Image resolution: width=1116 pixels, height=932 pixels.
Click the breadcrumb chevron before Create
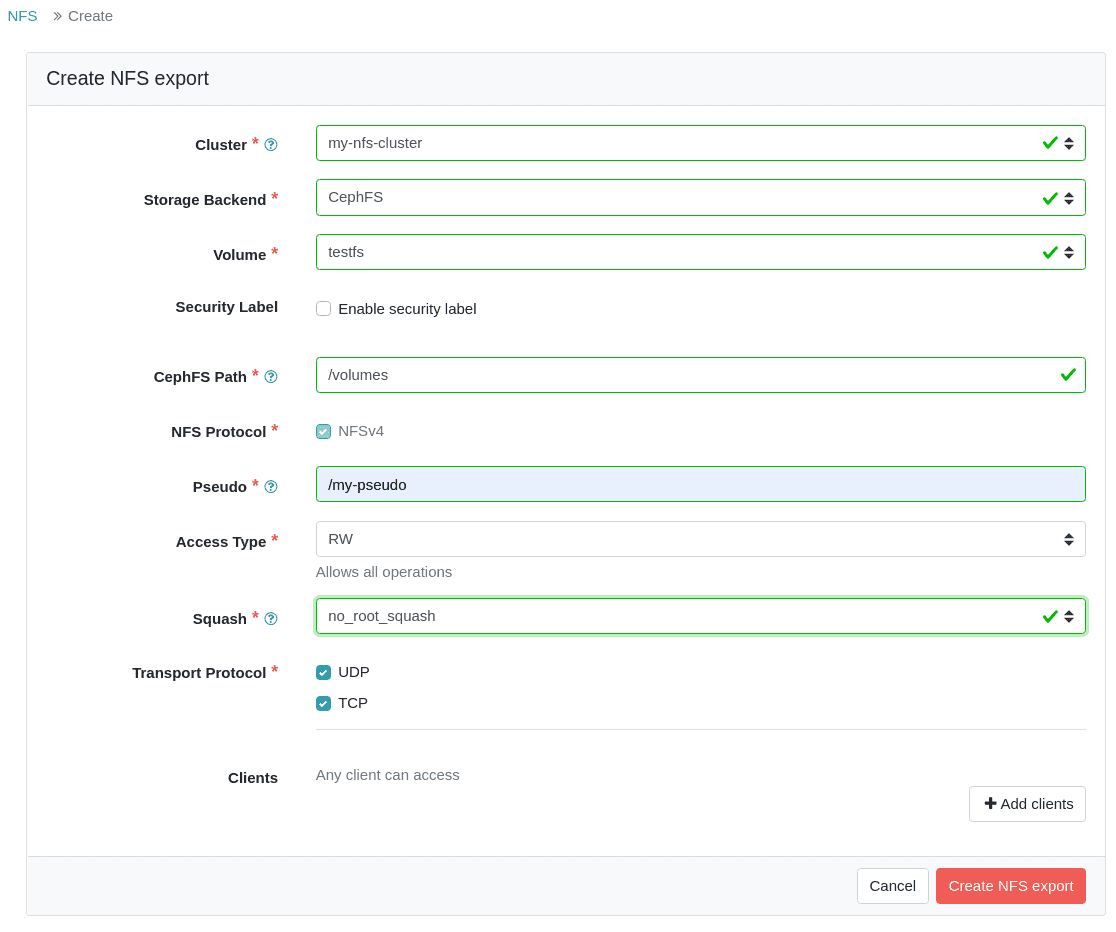pyautogui.click(x=57, y=16)
